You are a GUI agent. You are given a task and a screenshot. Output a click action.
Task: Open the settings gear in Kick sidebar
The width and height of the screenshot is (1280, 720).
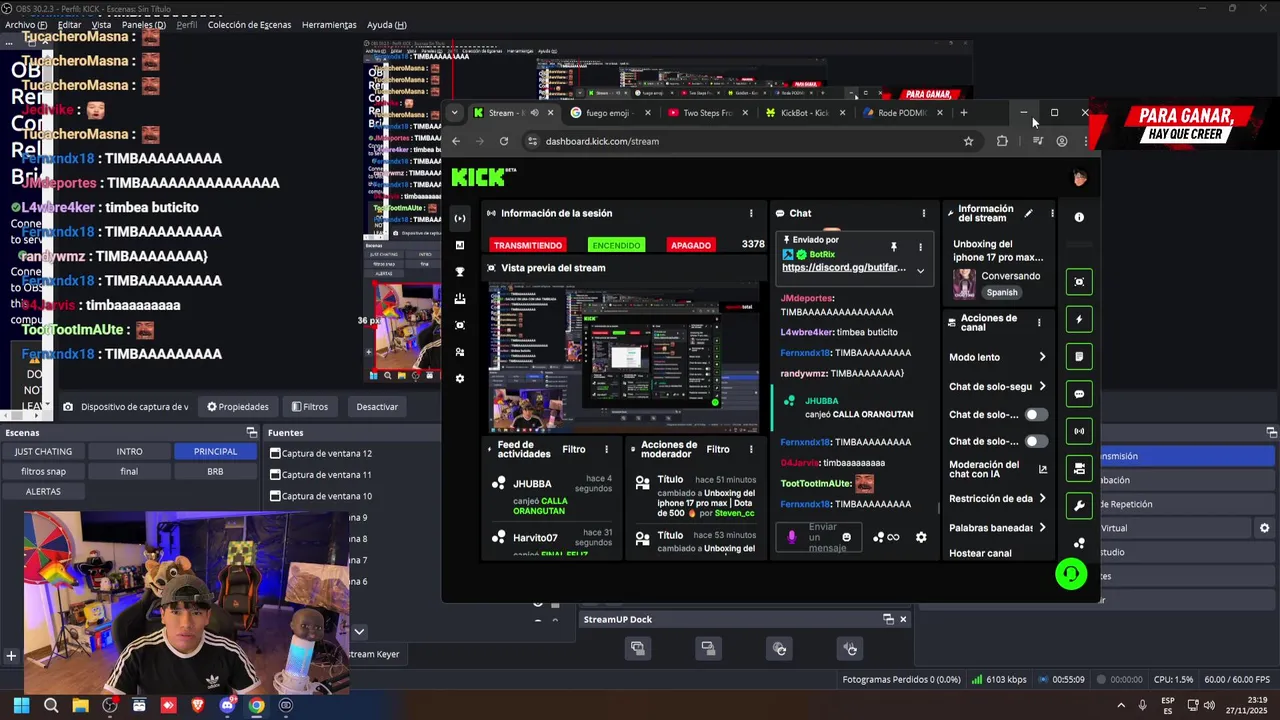(460, 379)
